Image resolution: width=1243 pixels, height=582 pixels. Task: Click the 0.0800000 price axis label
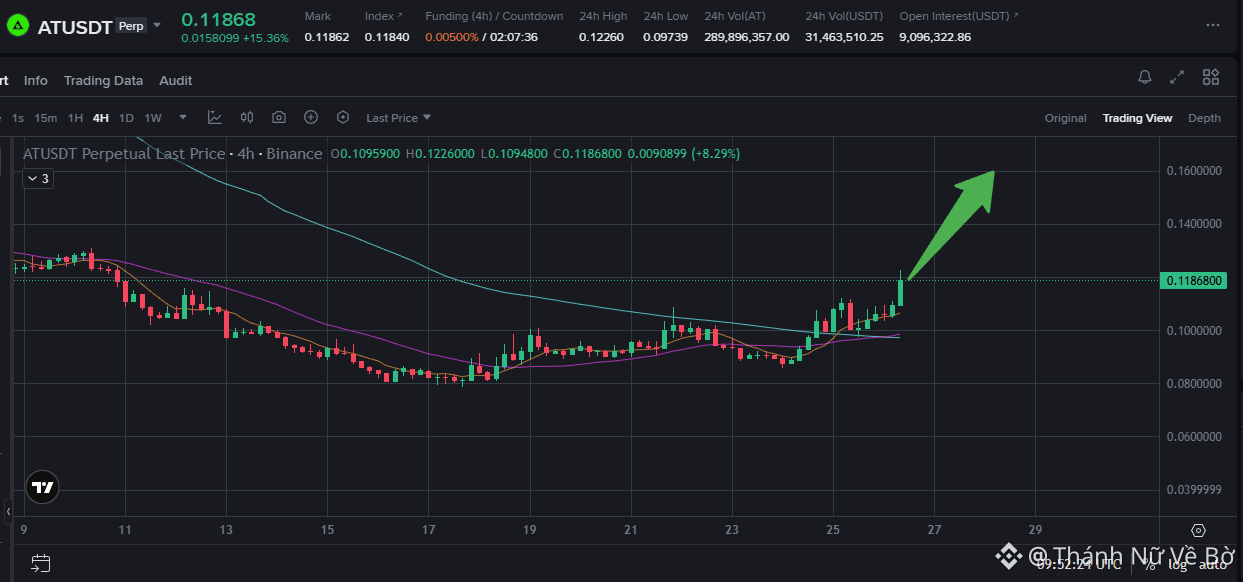[1194, 384]
